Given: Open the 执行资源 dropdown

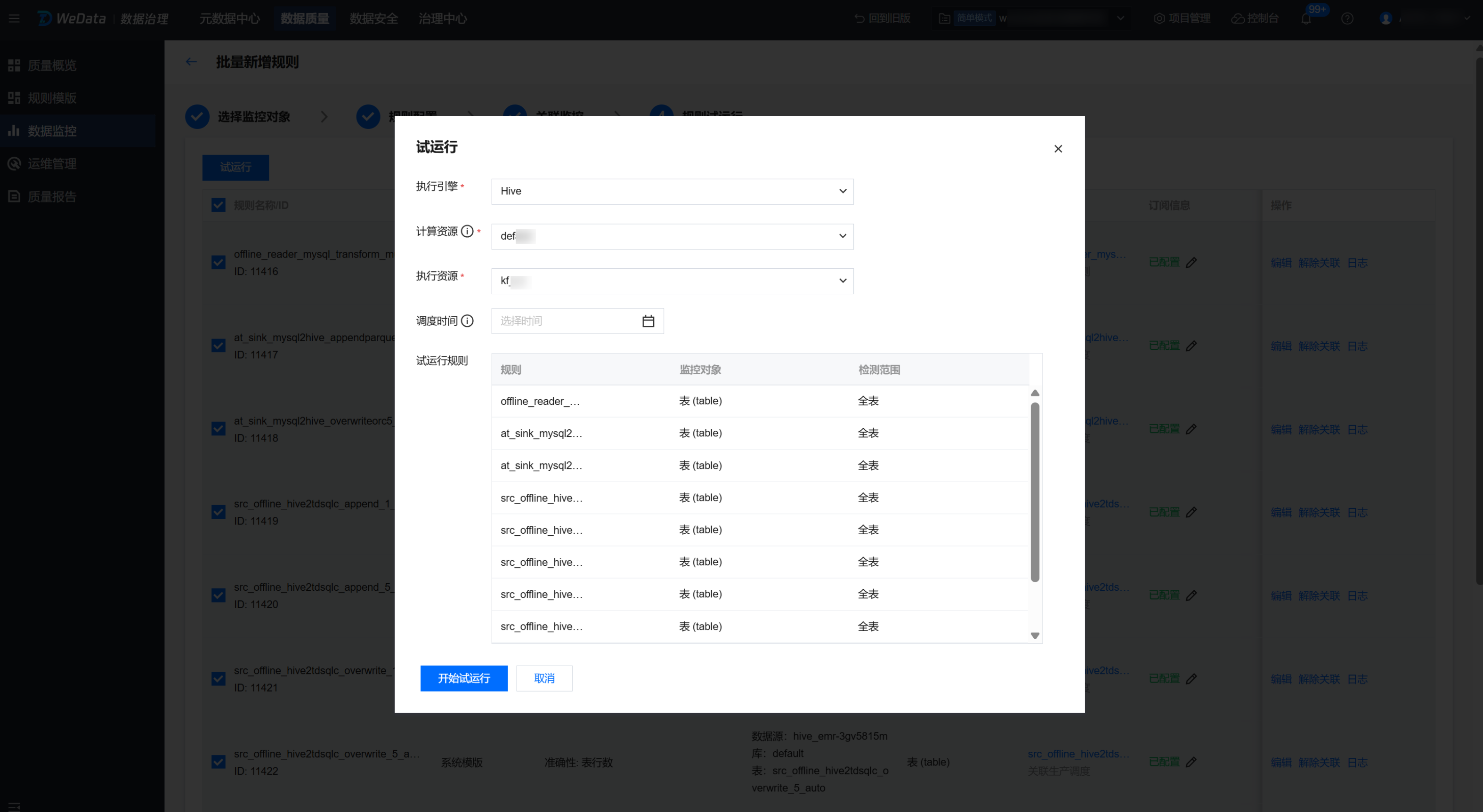Looking at the screenshot, I should pyautogui.click(x=672, y=281).
